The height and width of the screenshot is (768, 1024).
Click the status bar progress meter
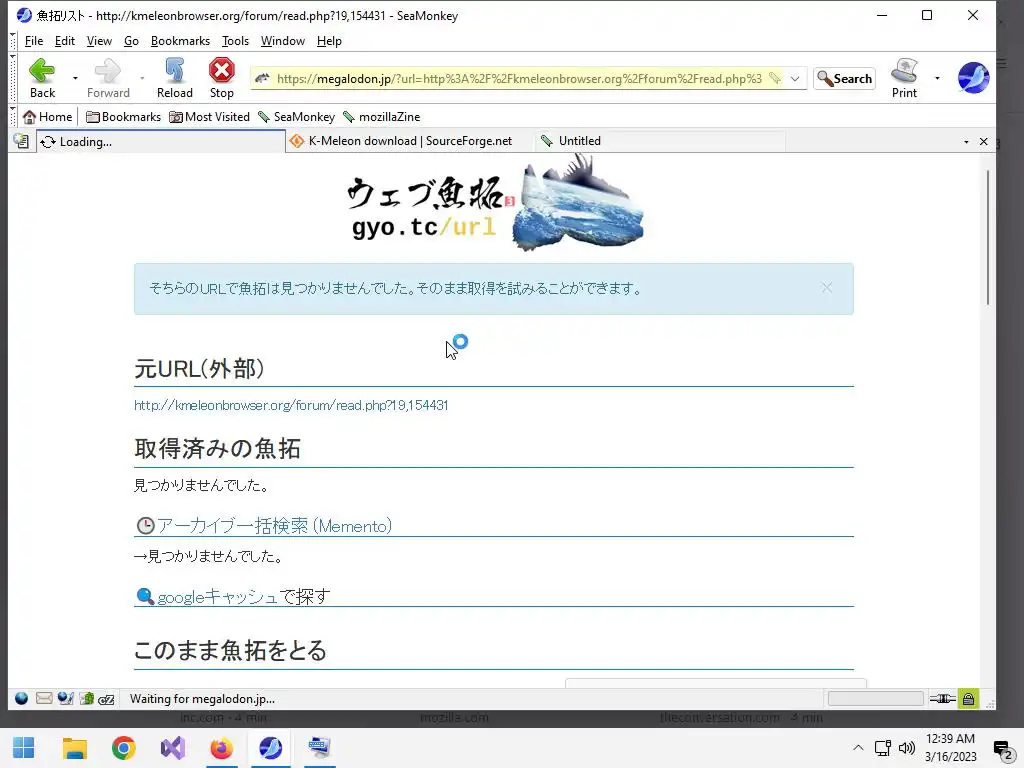coord(875,699)
